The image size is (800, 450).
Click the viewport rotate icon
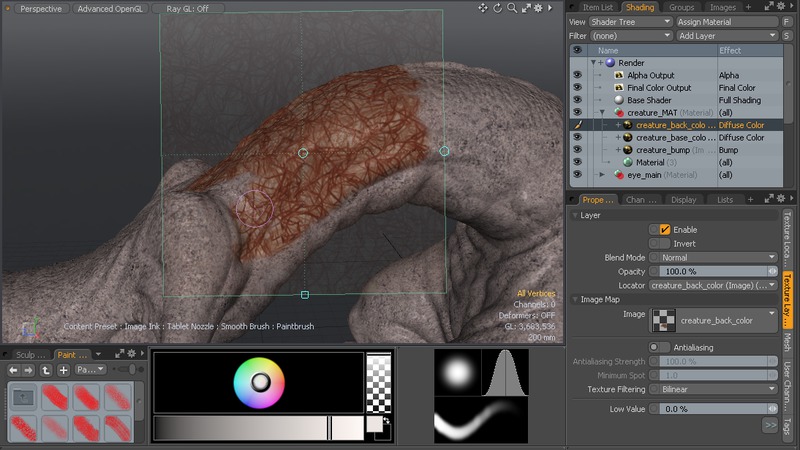pos(498,8)
